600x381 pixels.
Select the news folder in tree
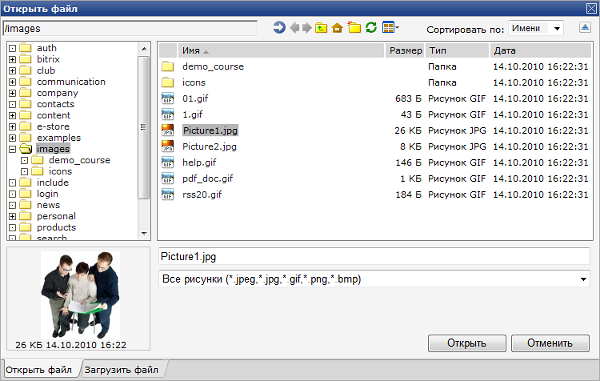tap(48, 205)
